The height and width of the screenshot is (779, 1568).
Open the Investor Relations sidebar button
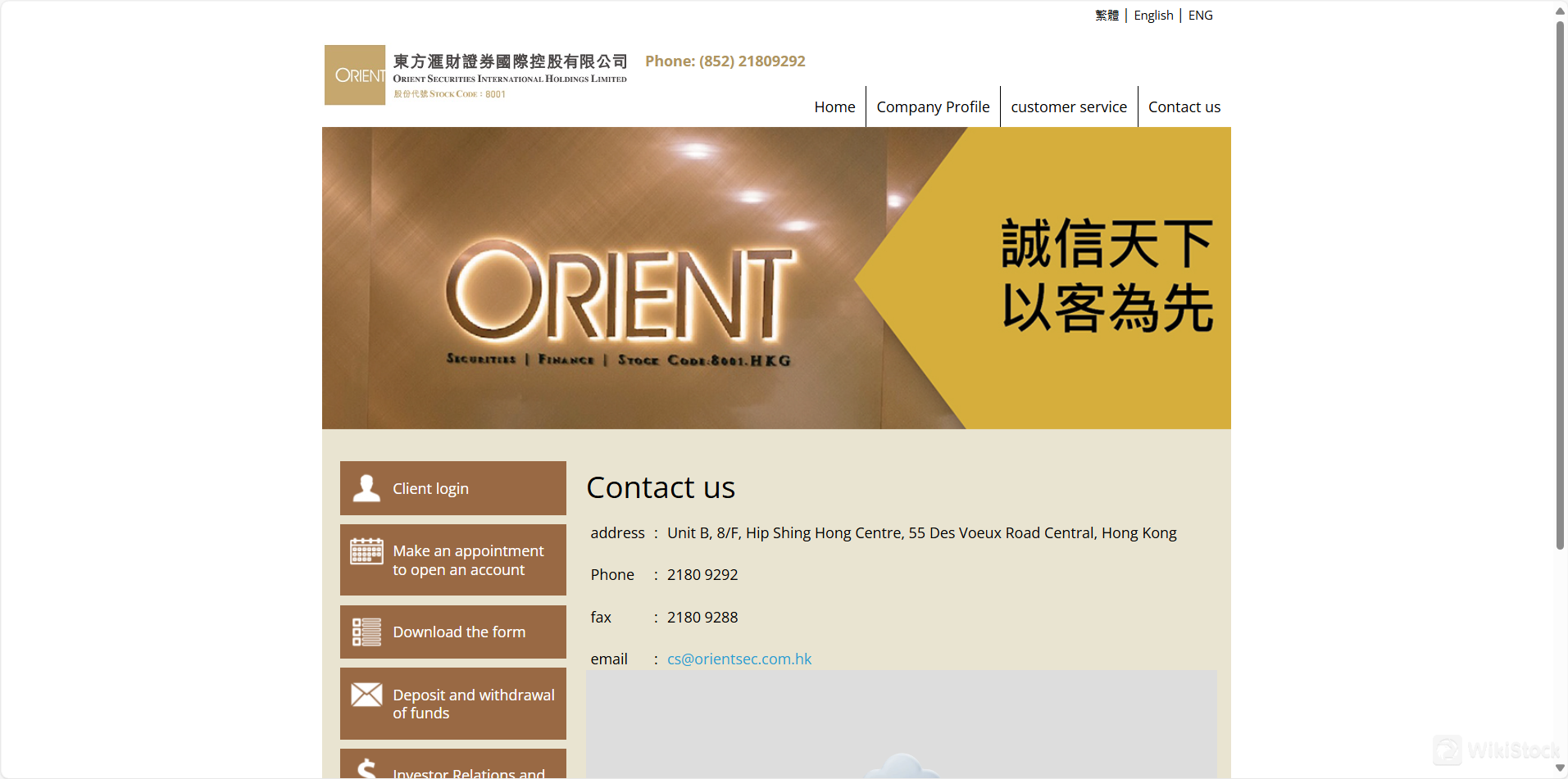tap(453, 764)
